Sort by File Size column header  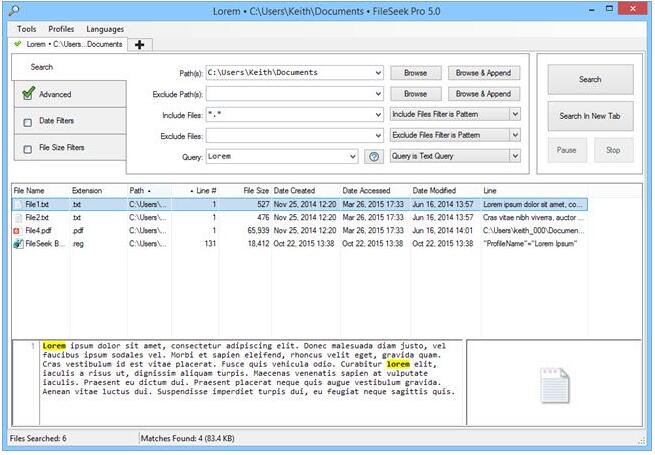point(245,191)
